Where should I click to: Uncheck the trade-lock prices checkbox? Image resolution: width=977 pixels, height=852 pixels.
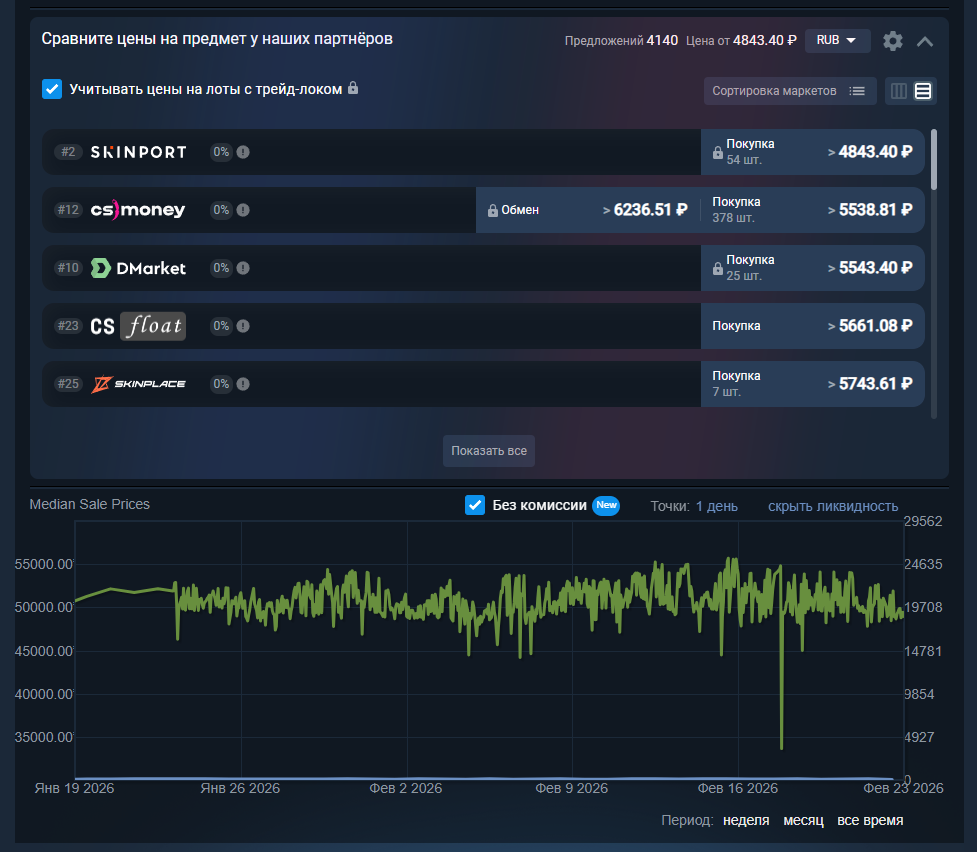51,89
